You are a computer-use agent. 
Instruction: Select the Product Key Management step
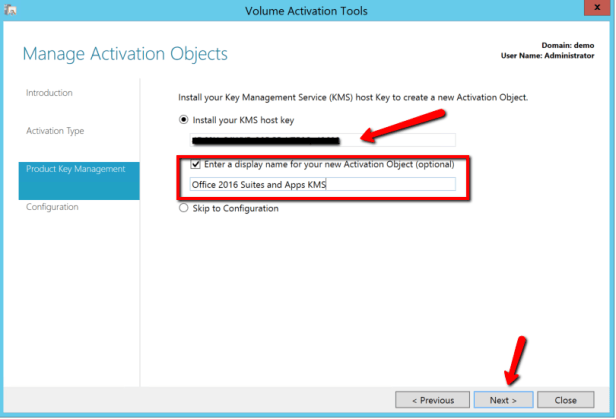pos(76,169)
